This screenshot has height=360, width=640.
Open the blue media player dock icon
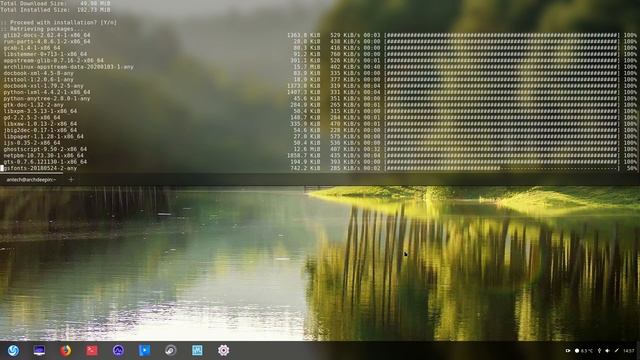(x=144, y=350)
